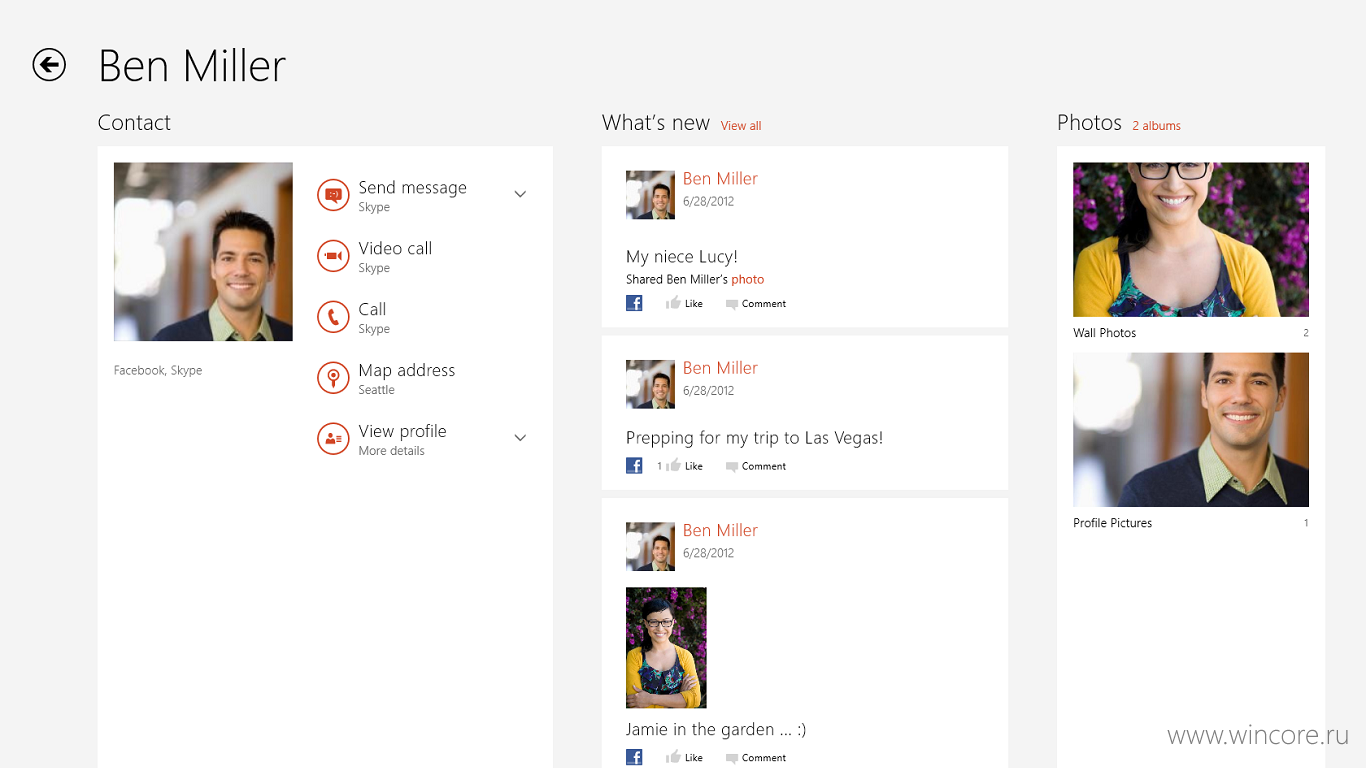Click thumbs-up icon on 'My niece Lucy!' post
The image size is (1366, 768).
pos(673,303)
